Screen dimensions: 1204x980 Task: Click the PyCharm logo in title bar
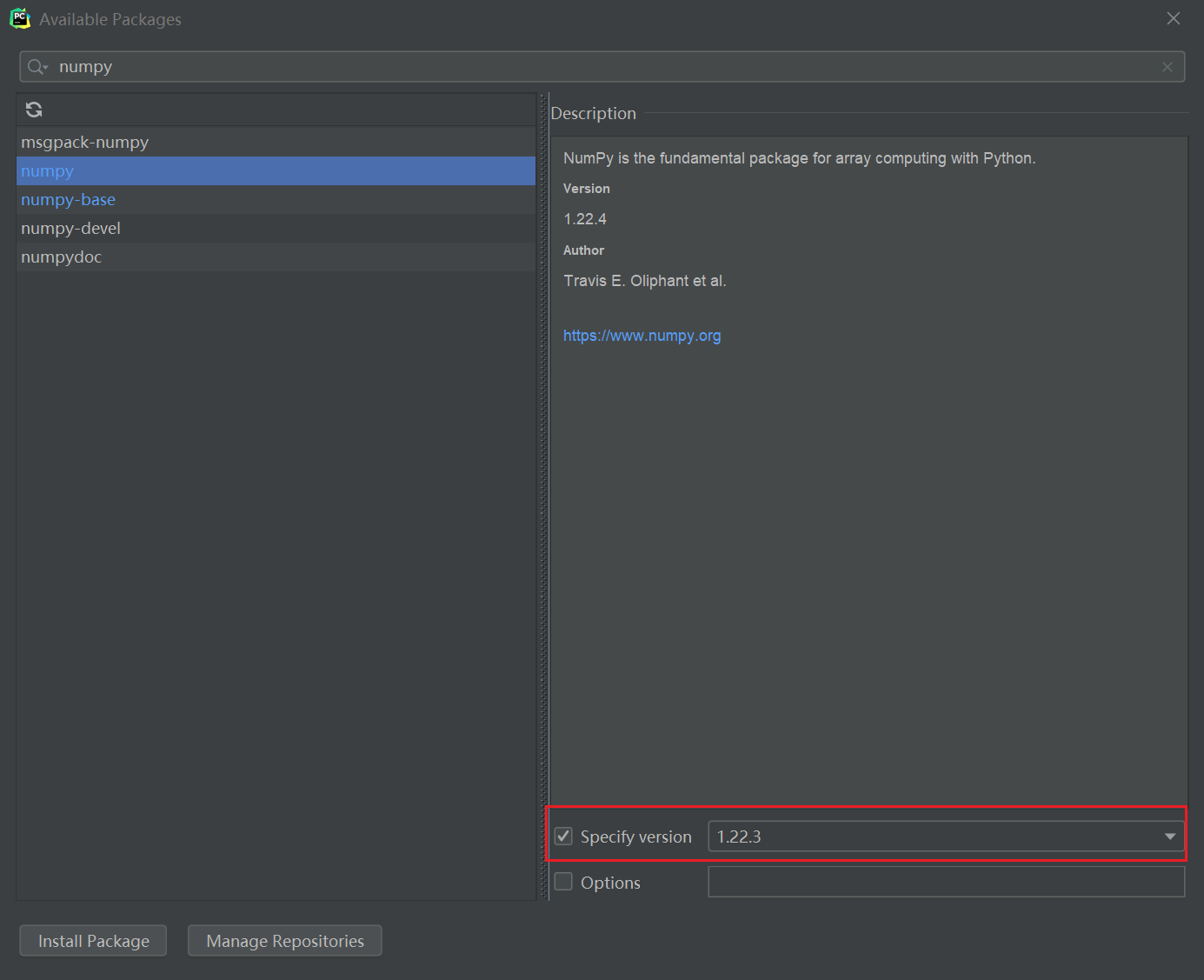click(19, 19)
